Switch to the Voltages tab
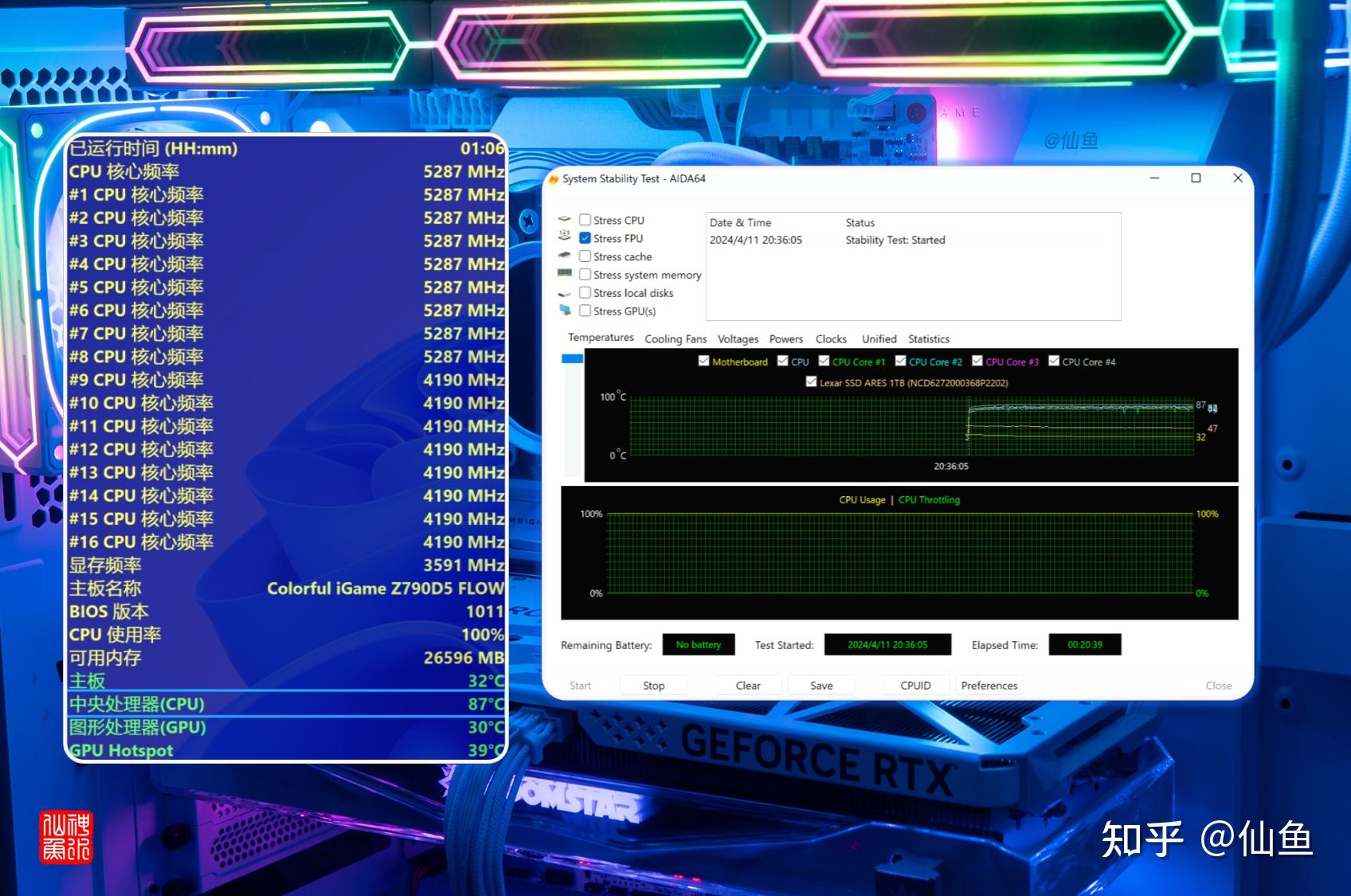This screenshot has width=1351, height=896. [738, 338]
